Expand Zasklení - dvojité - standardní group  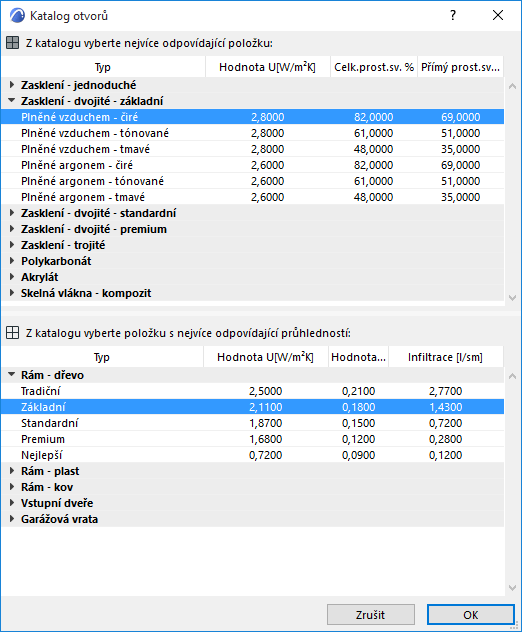coord(12,213)
